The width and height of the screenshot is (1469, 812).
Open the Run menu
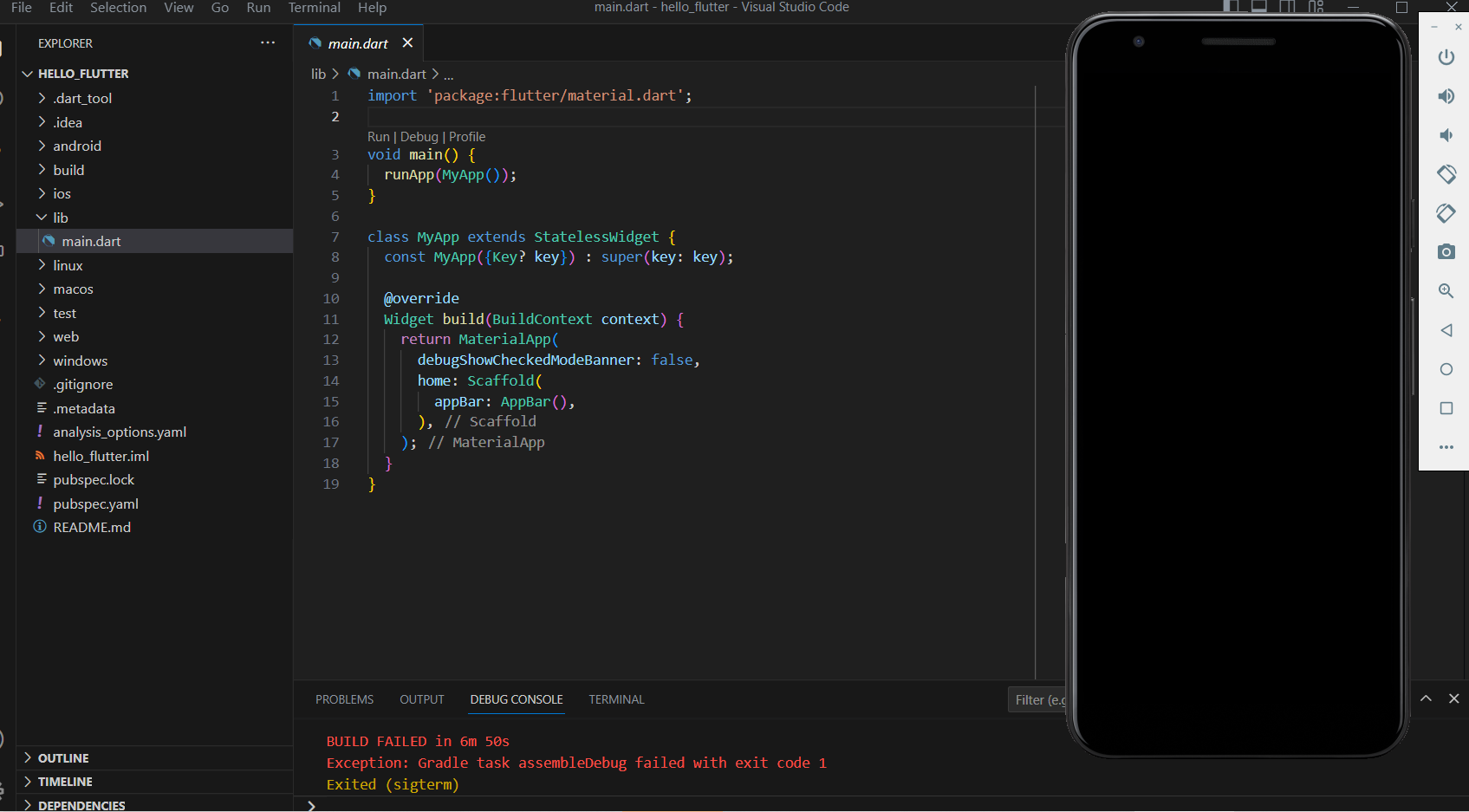[258, 7]
